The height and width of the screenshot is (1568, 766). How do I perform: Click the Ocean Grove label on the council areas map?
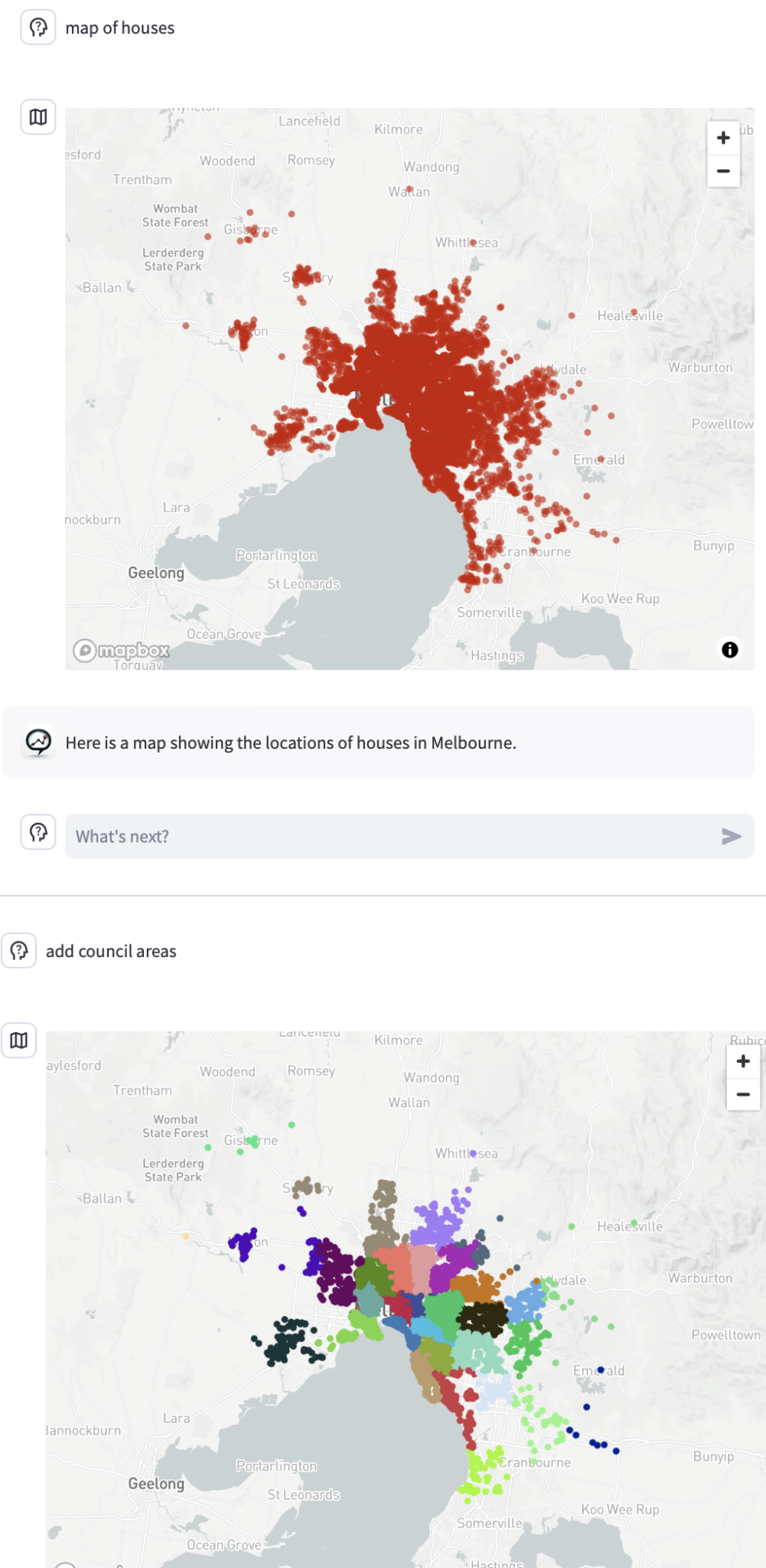click(x=224, y=1545)
